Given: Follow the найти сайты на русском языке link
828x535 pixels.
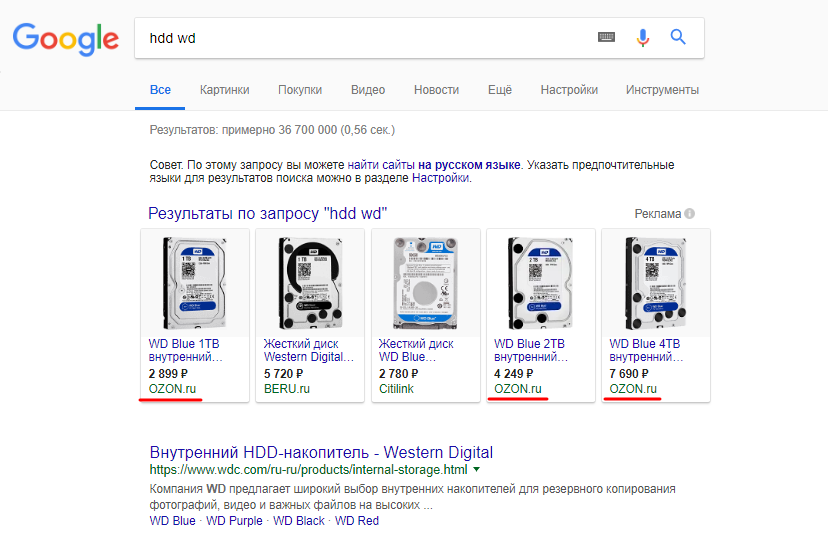Looking at the screenshot, I should point(434,165).
